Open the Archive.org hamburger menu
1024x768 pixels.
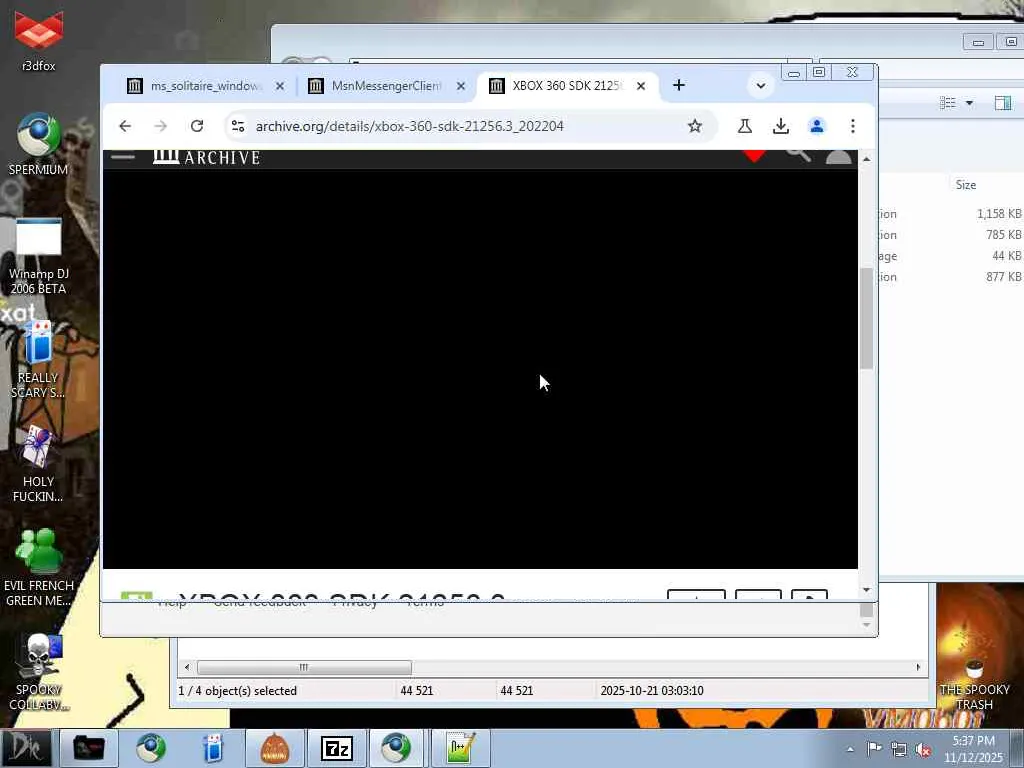tap(123, 157)
